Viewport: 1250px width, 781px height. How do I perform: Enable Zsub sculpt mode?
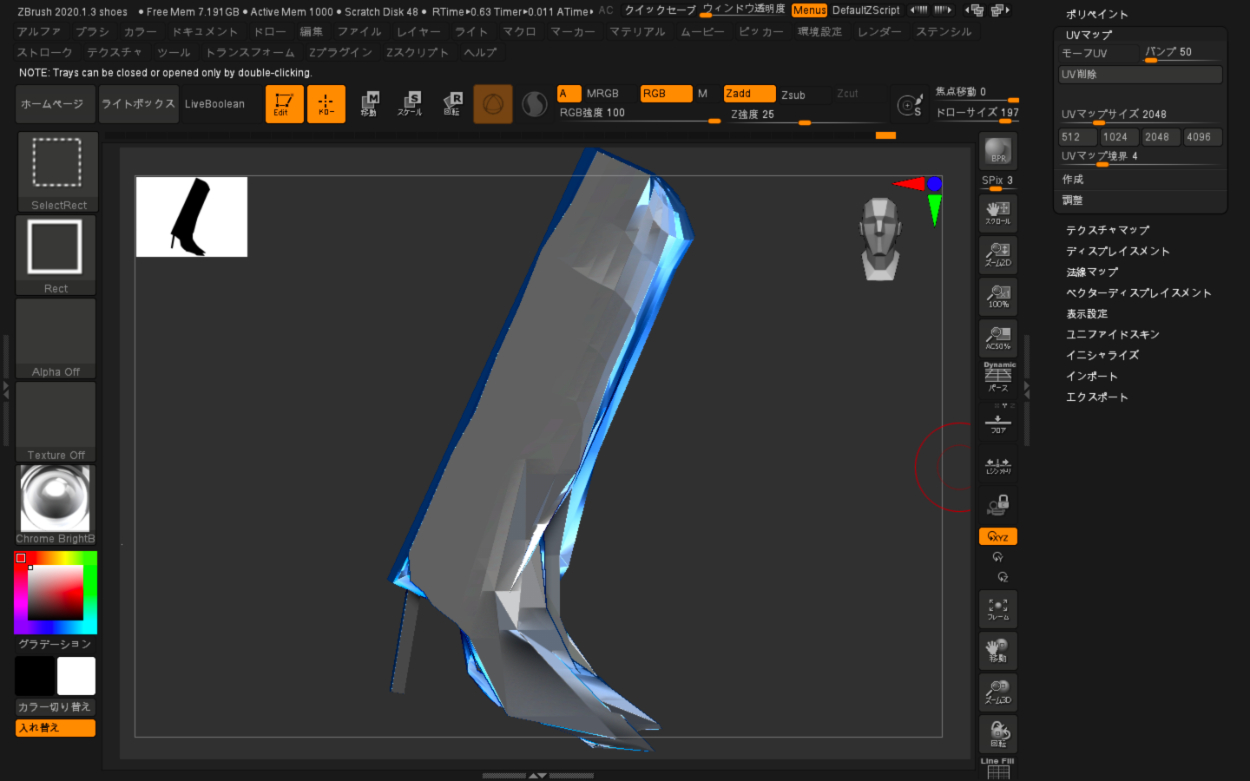click(x=793, y=95)
